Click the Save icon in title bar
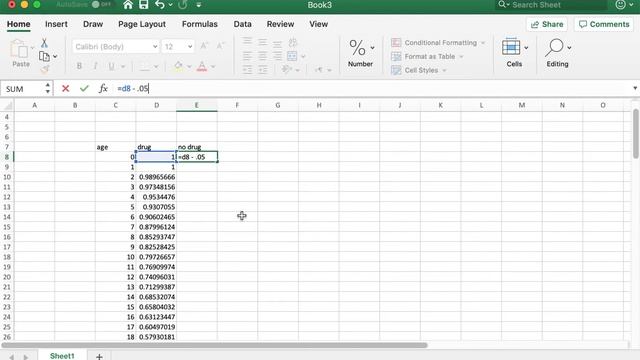 [x=144, y=5]
